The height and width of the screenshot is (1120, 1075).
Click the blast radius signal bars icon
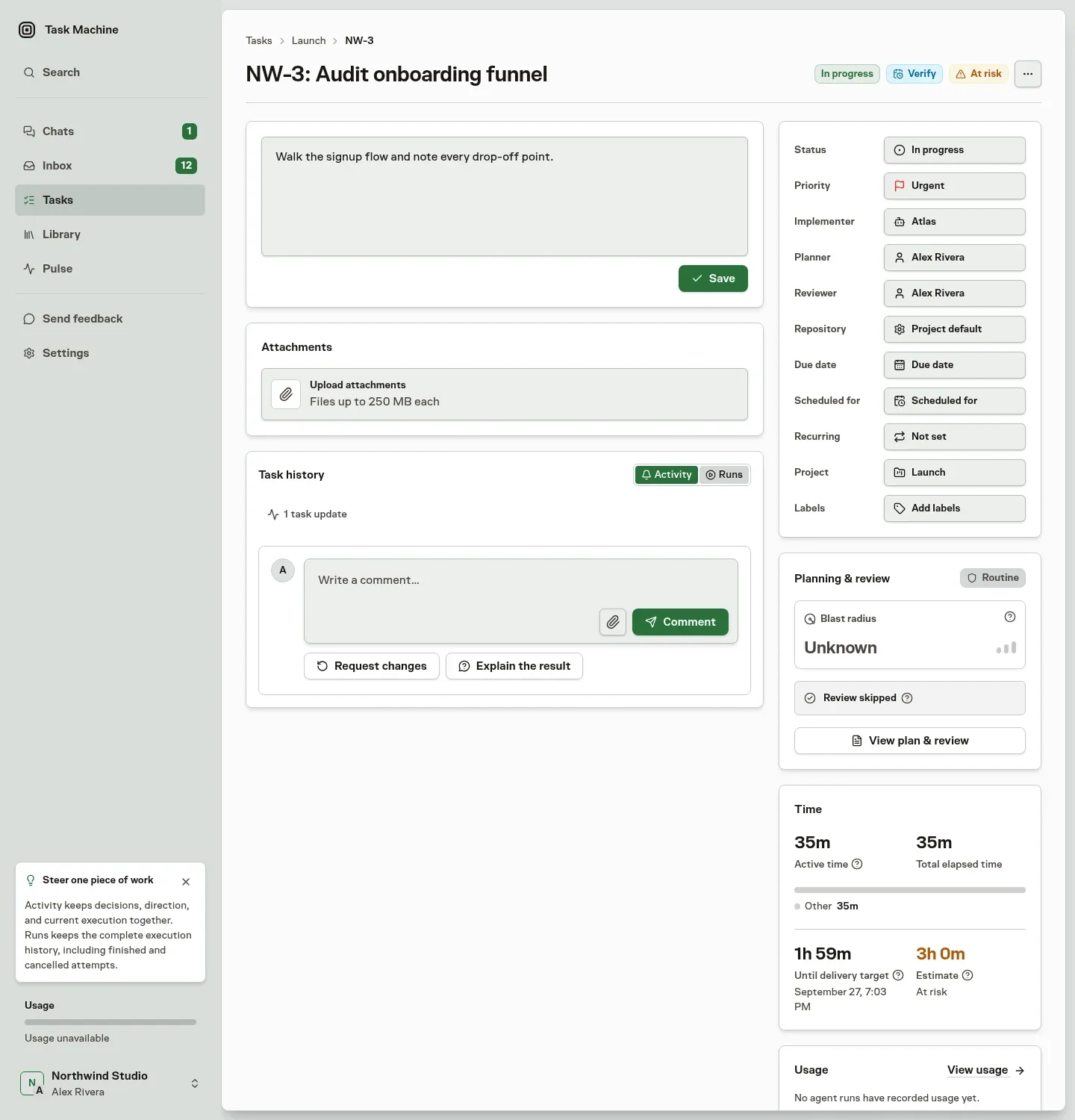tap(1006, 648)
